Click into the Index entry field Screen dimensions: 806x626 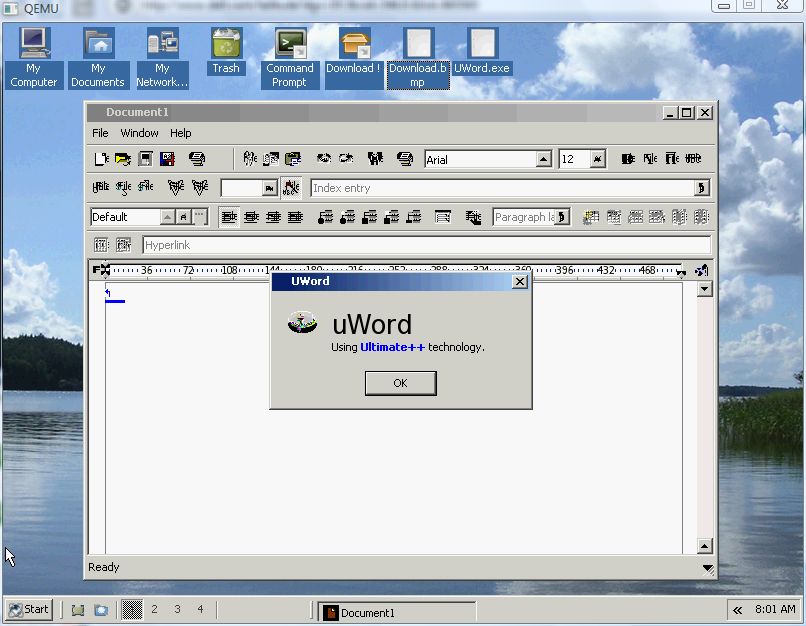click(x=502, y=188)
